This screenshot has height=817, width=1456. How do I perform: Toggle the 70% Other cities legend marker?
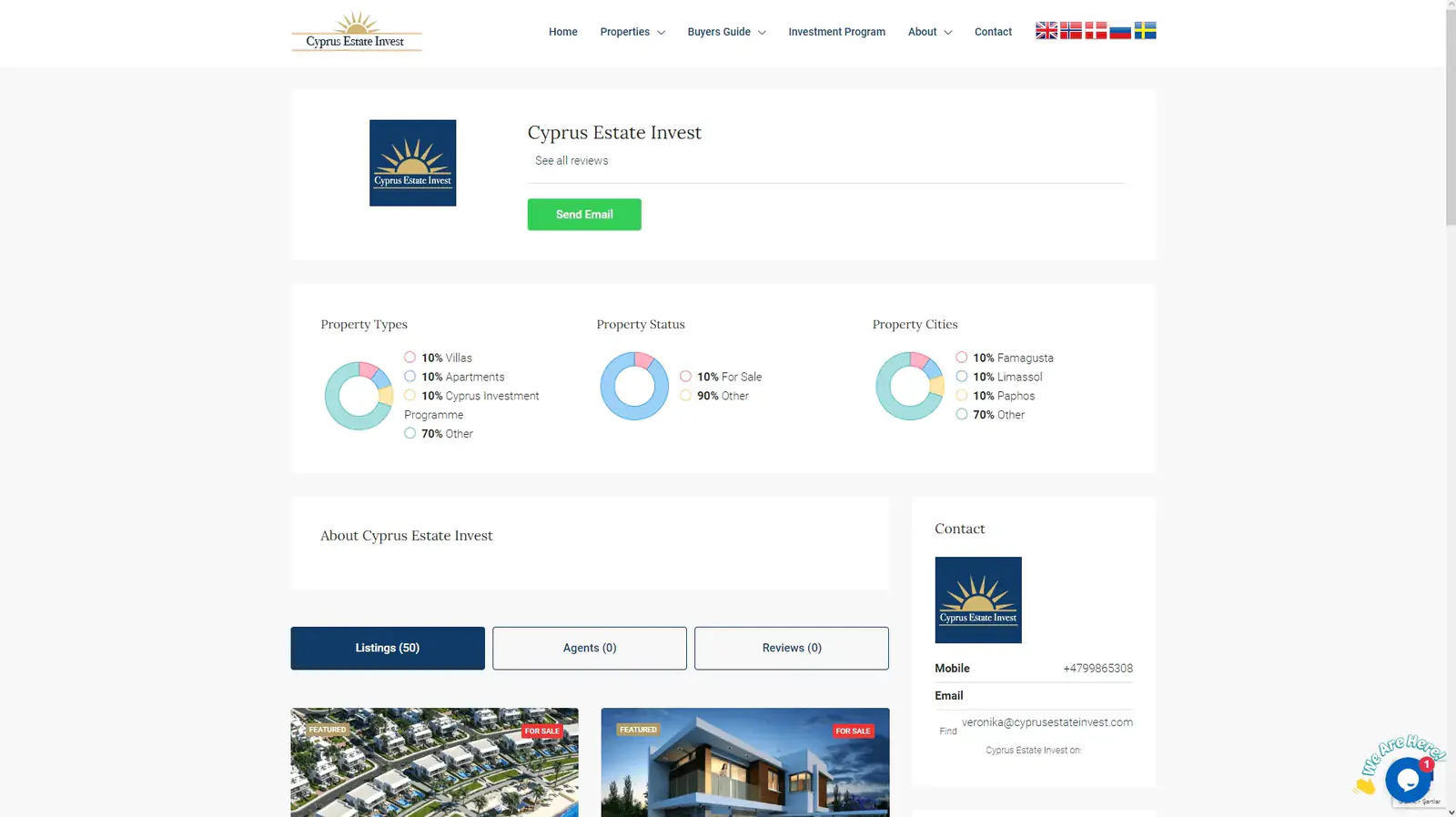point(961,415)
